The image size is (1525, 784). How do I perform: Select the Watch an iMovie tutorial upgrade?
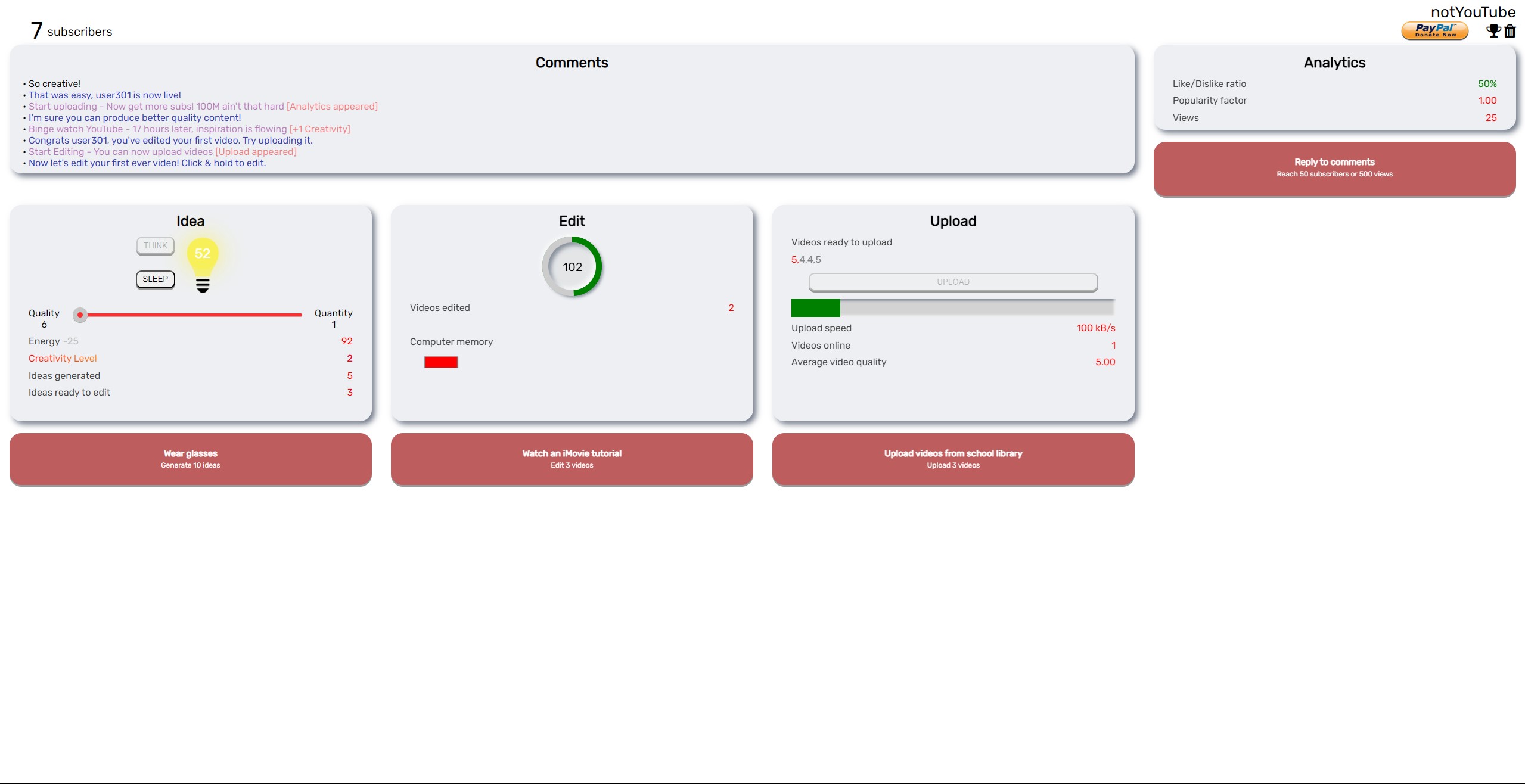coord(572,459)
